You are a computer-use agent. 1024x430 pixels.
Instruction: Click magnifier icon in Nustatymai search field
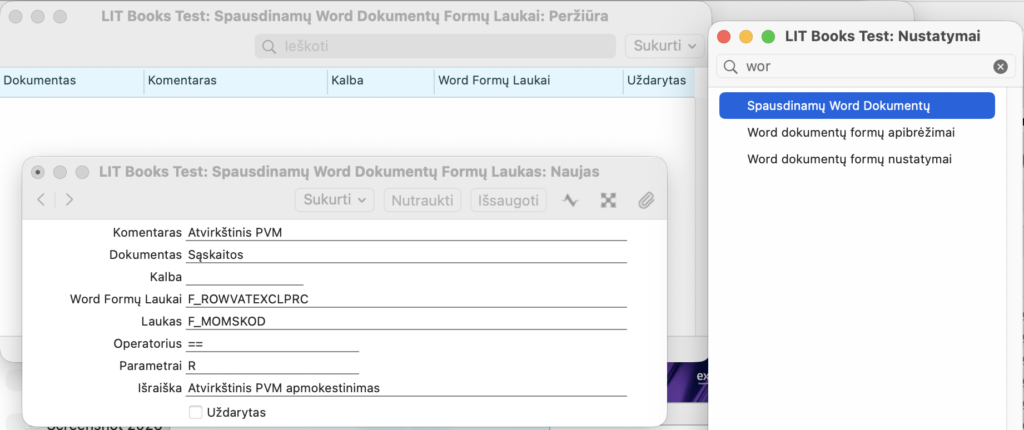click(731, 67)
